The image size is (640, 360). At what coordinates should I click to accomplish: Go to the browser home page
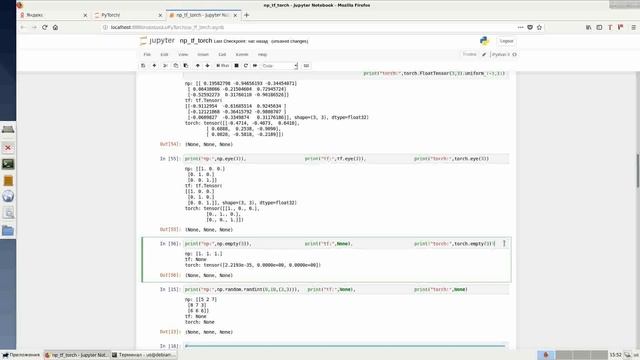[56, 27]
